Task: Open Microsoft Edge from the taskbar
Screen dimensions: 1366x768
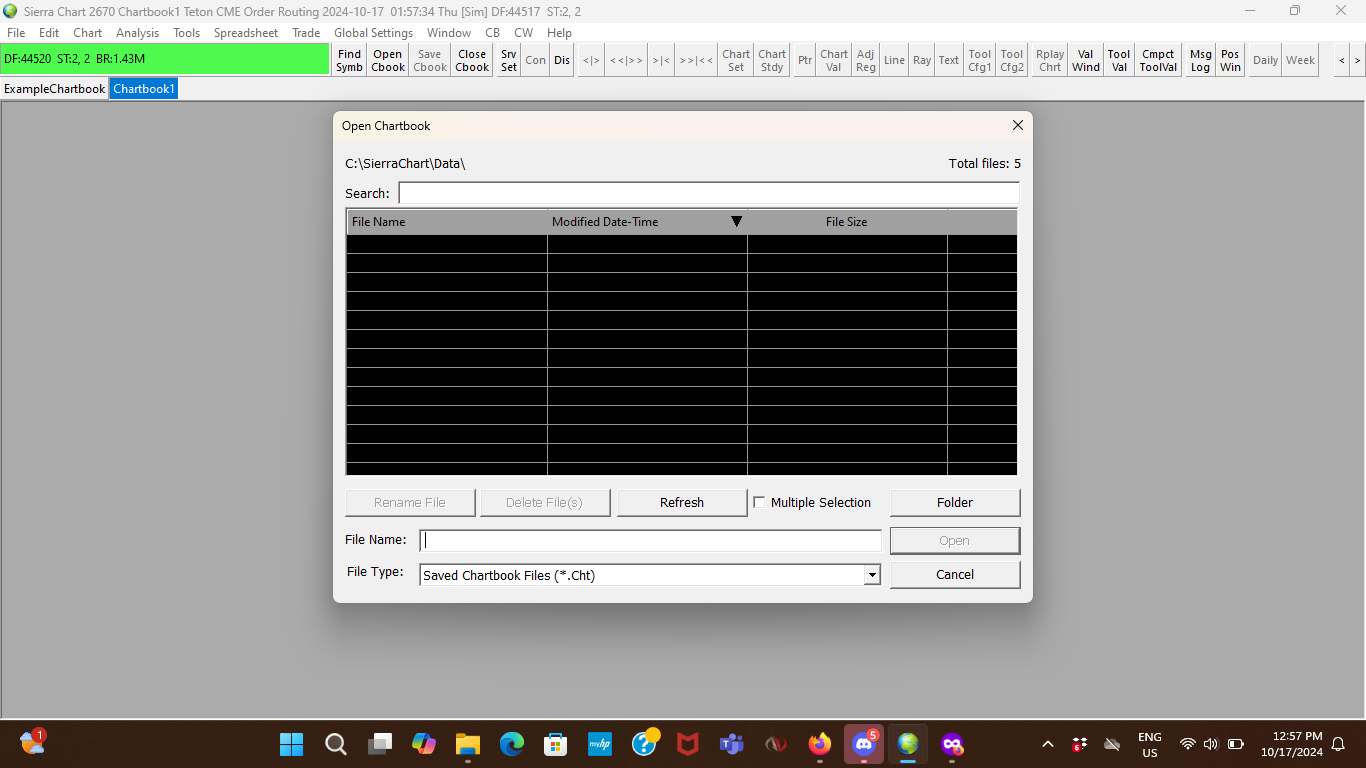Action: 512,744
